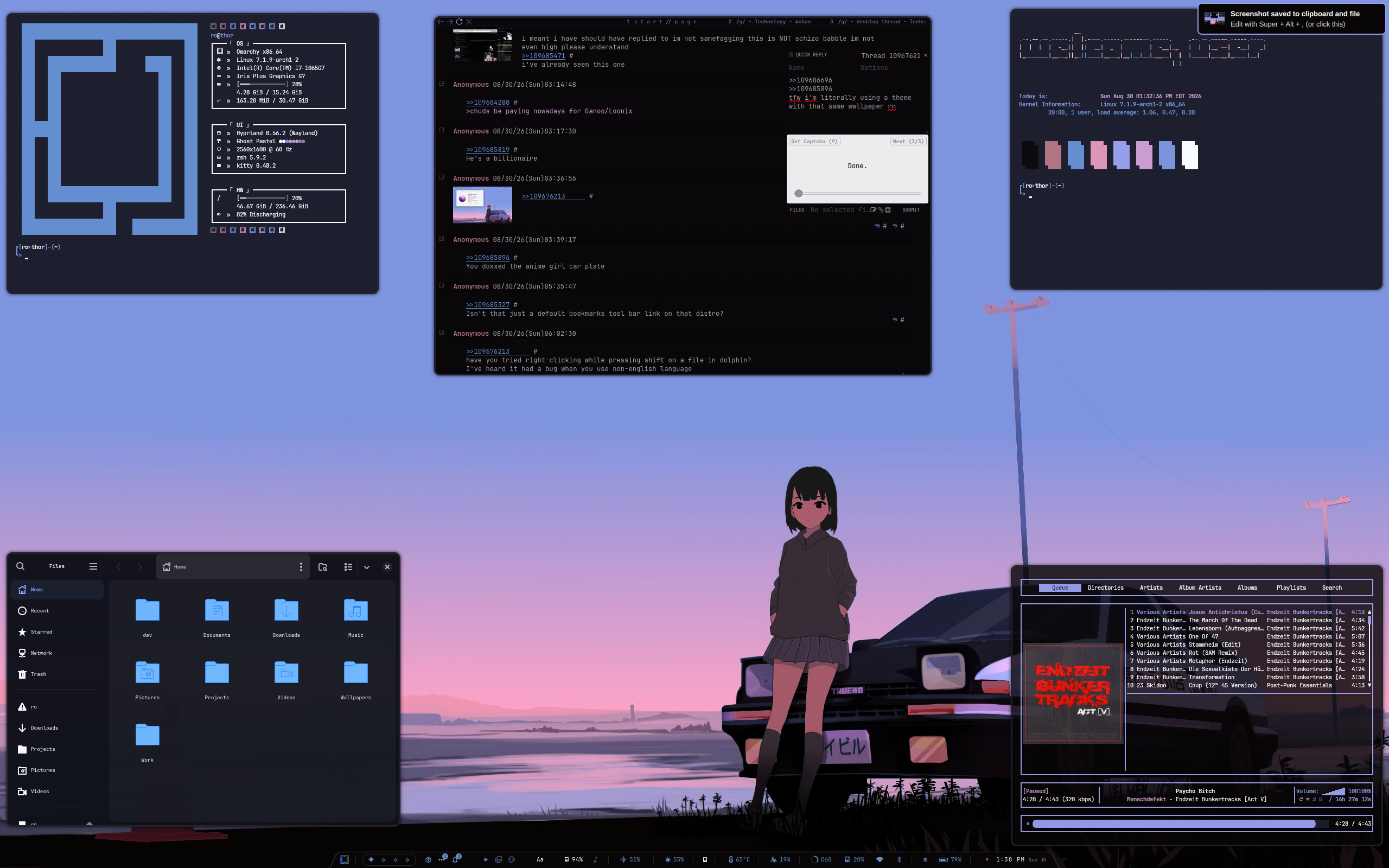This screenshot has height=868, width=1389.
Task: Click the Next (3/3) captcha button
Action: click(908, 141)
